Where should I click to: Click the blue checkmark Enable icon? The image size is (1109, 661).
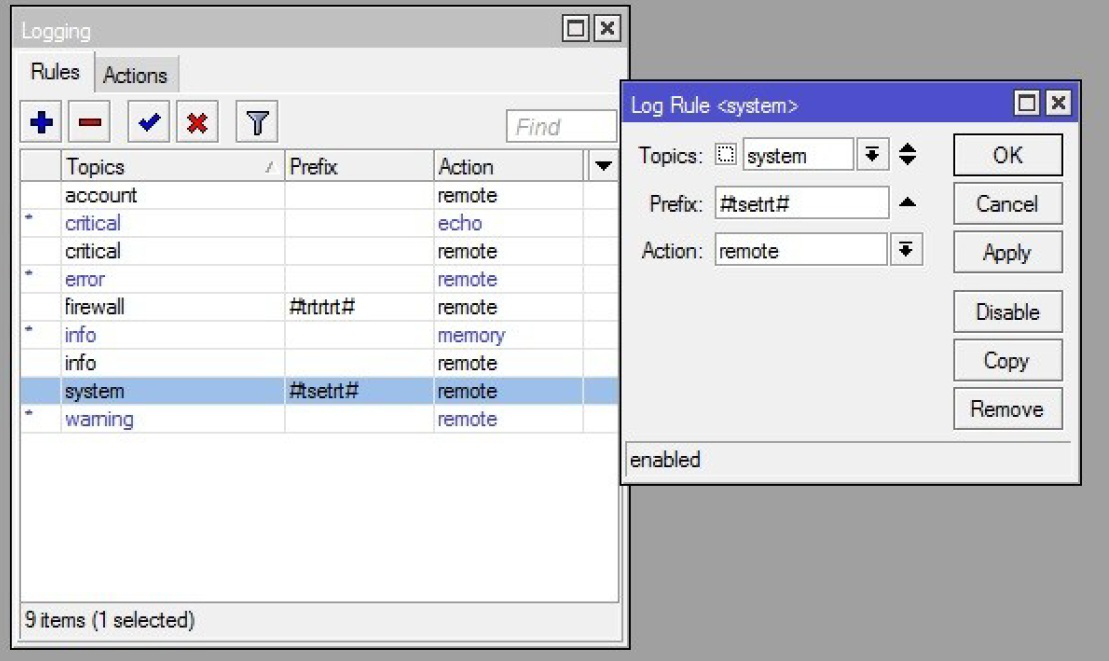[149, 123]
